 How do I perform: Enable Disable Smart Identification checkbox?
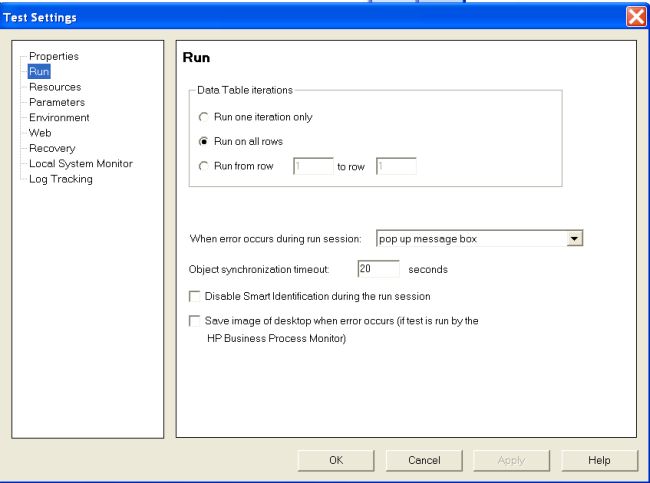tap(194, 296)
